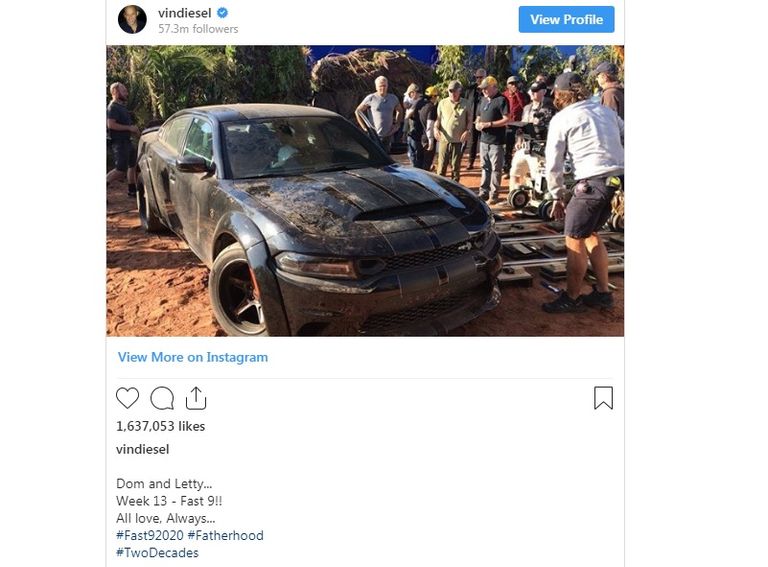Like the post with heart icon
Viewport: 768px width, 567px height.
pos(127,398)
